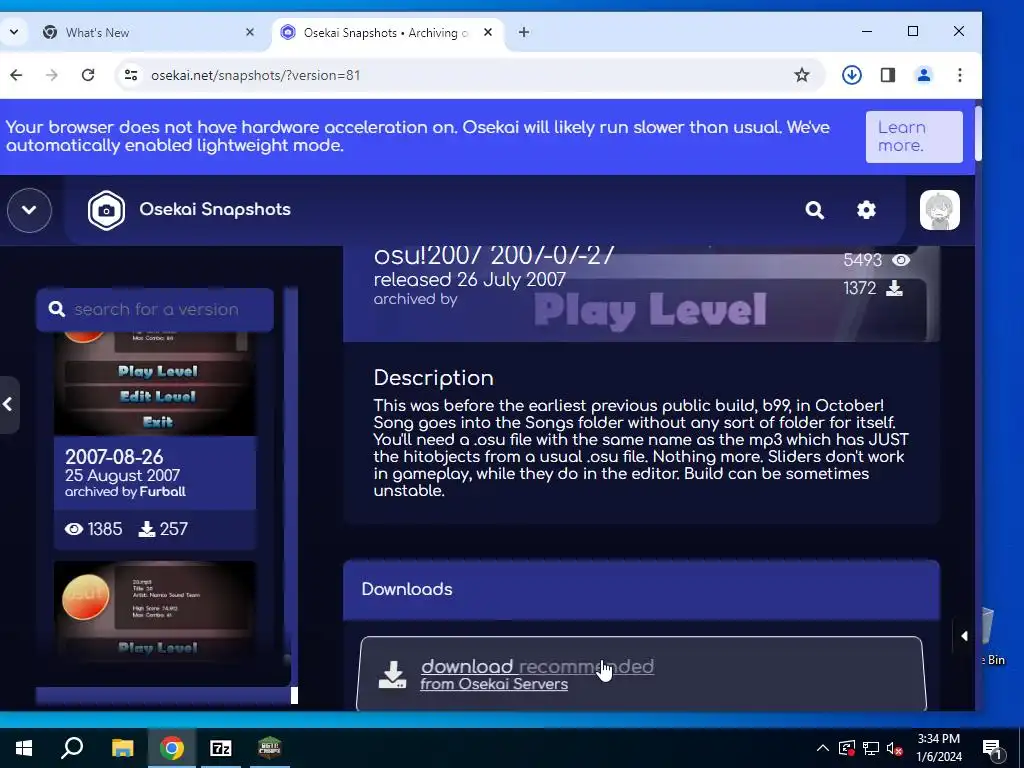
Task: Click the address bar URL
Action: coord(255,75)
